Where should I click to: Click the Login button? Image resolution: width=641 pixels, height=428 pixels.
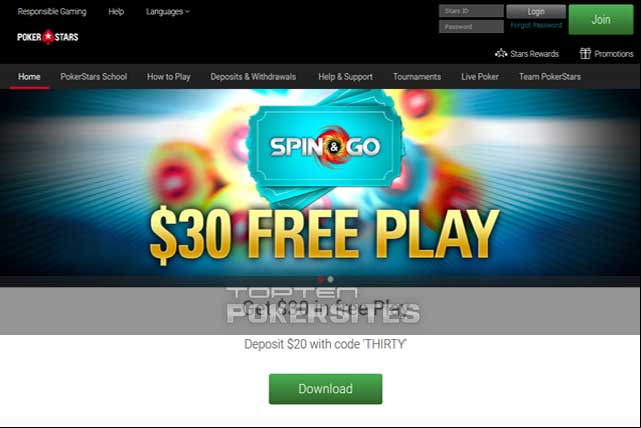point(536,12)
